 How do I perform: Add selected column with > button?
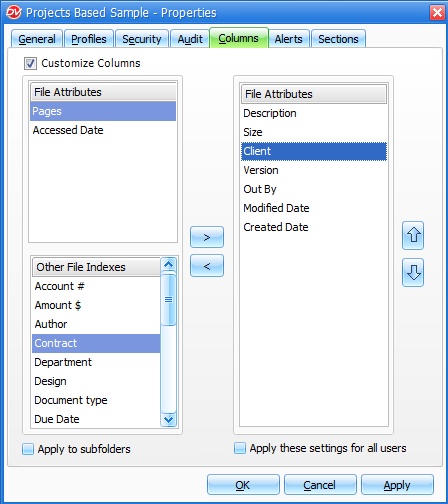[x=207, y=237]
